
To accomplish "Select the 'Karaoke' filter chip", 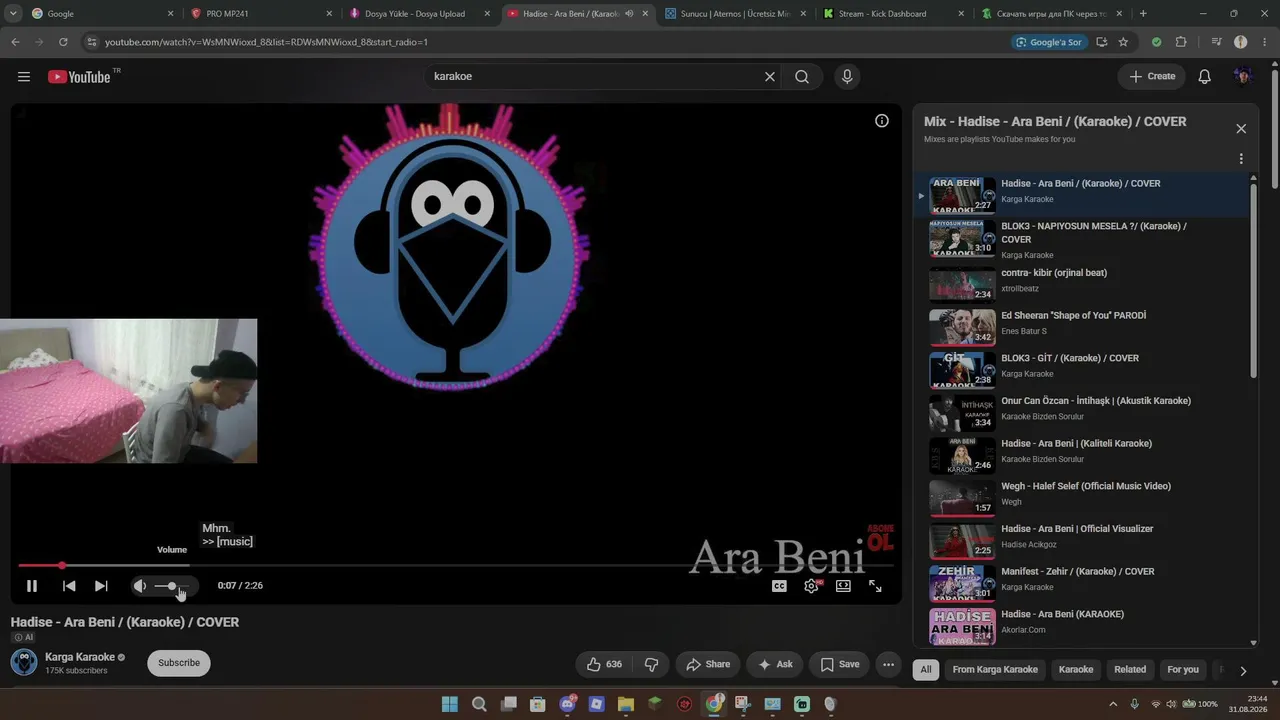I will 1076,670.
